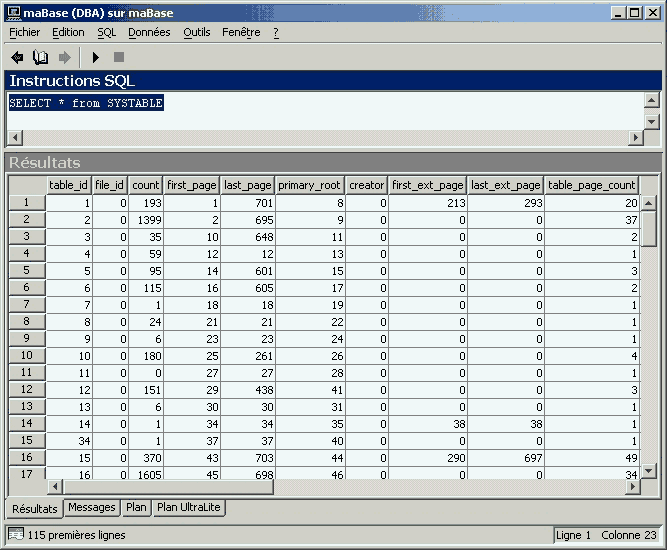Open the SQL history book icon

tap(41, 58)
